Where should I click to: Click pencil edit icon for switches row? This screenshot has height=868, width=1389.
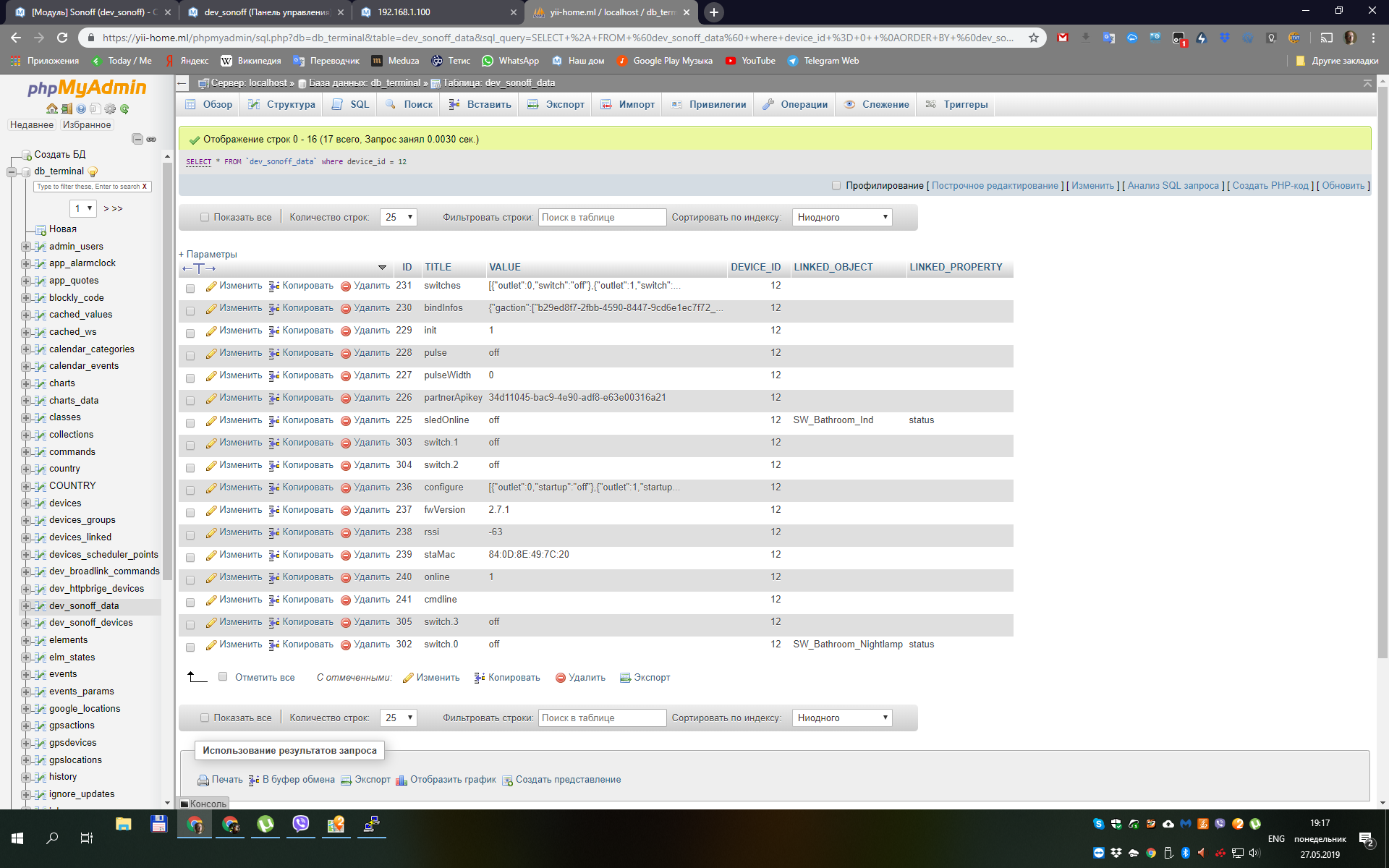[x=211, y=286]
